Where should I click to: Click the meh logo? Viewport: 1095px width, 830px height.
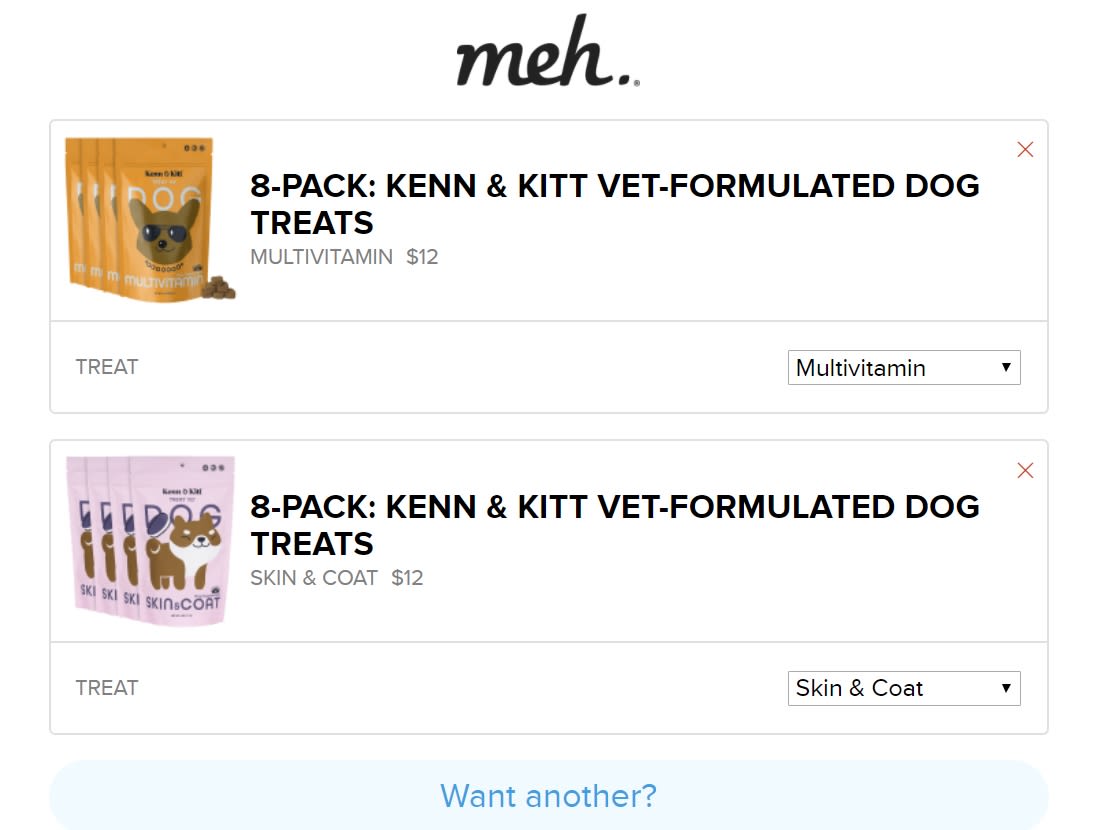coord(547,54)
